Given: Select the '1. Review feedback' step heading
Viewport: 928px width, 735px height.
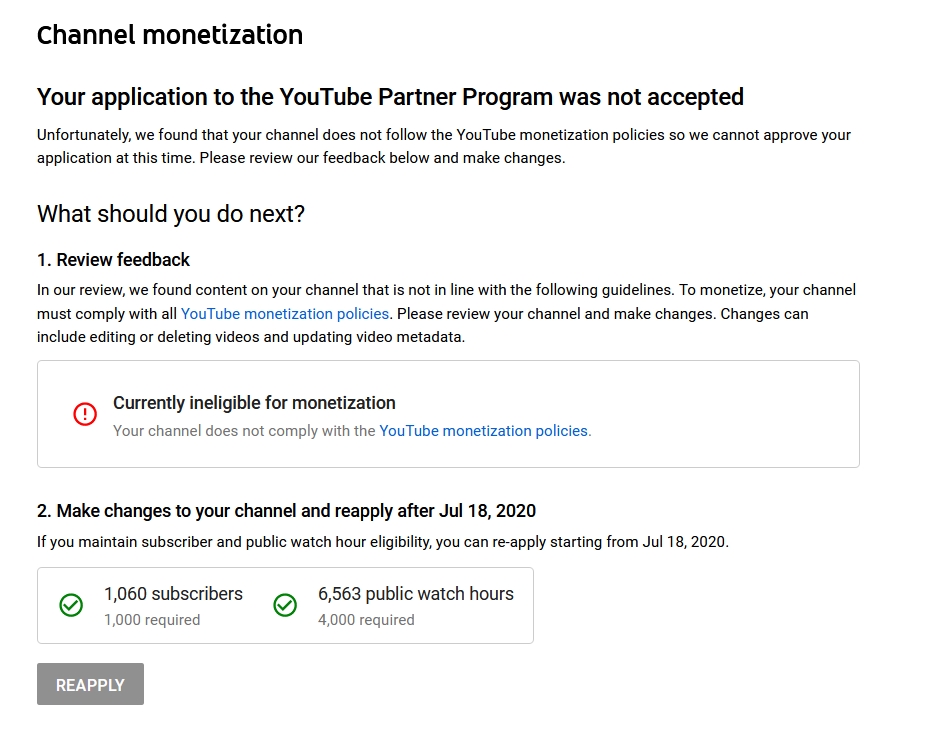Looking at the screenshot, I should [x=113, y=260].
